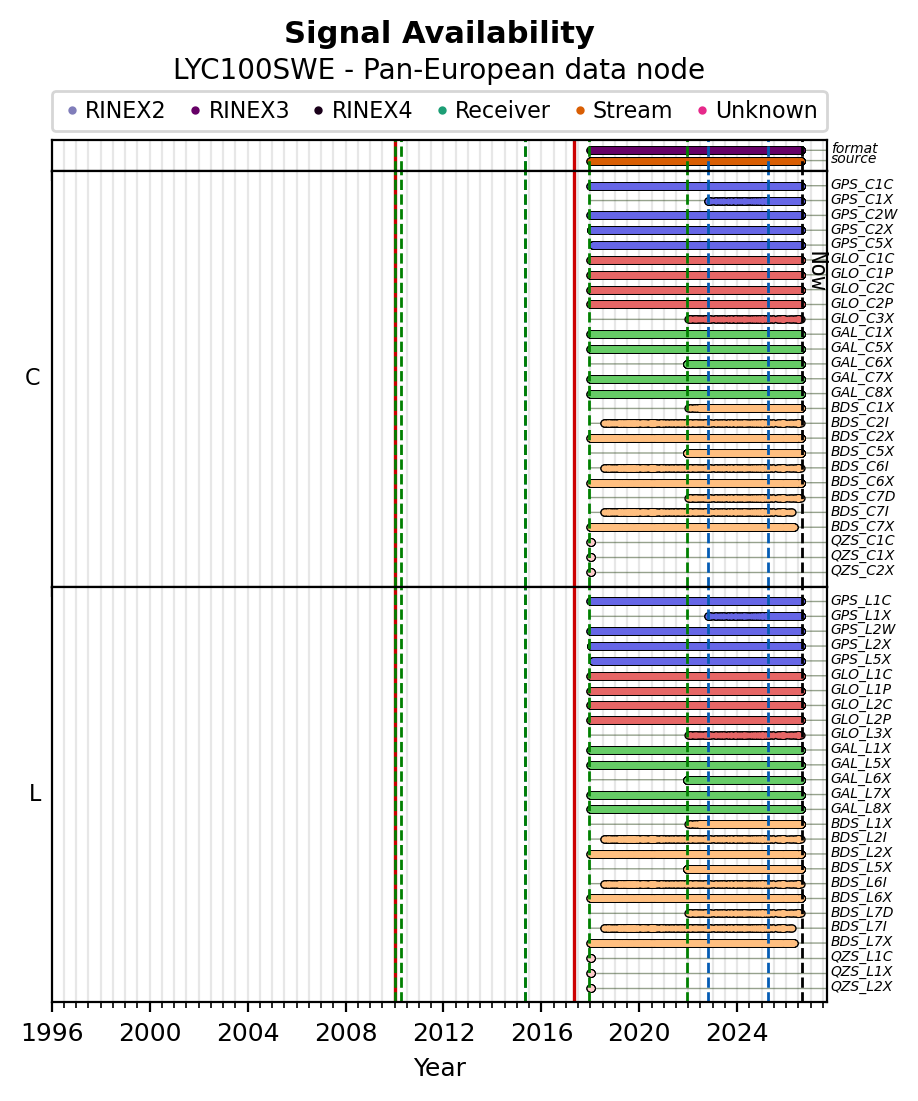Select the BDS_L2I row label
This screenshot has height=1101, width=918.
click(x=859, y=838)
